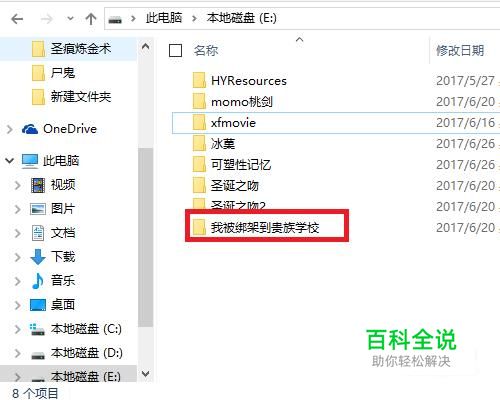Screen dimensions: 500x400
Task: Click 此电脑 in the address breadcrumb
Action: [x=164, y=18]
